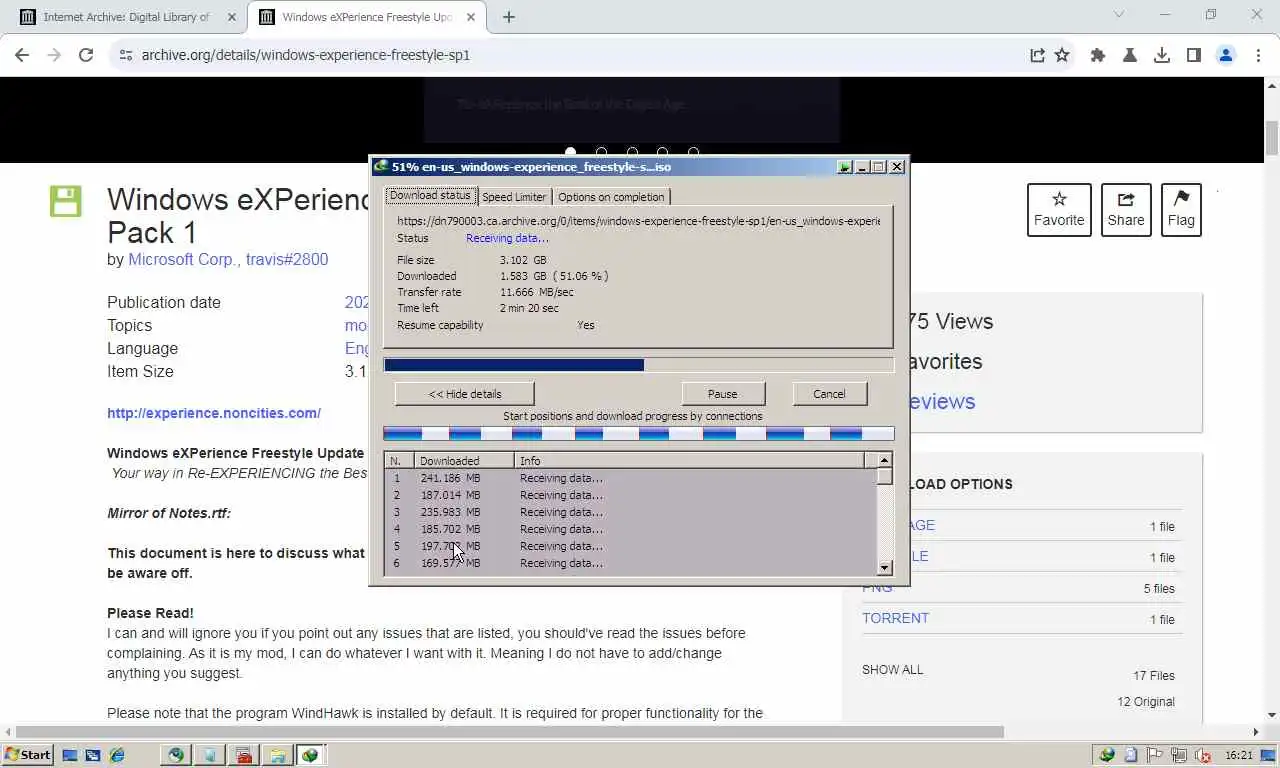The image size is (1280, 768).
Task: Open the Microsoft Corp. creator link
Action: 185,260
